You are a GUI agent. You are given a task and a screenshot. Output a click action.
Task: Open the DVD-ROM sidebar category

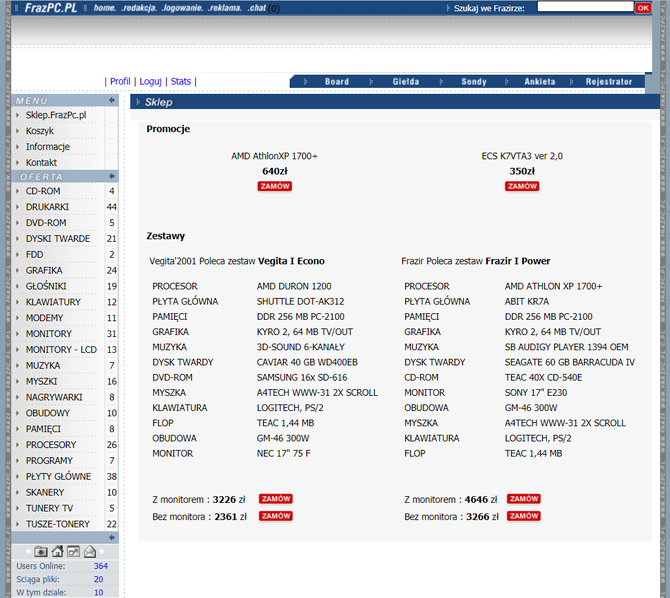point(46,223)
